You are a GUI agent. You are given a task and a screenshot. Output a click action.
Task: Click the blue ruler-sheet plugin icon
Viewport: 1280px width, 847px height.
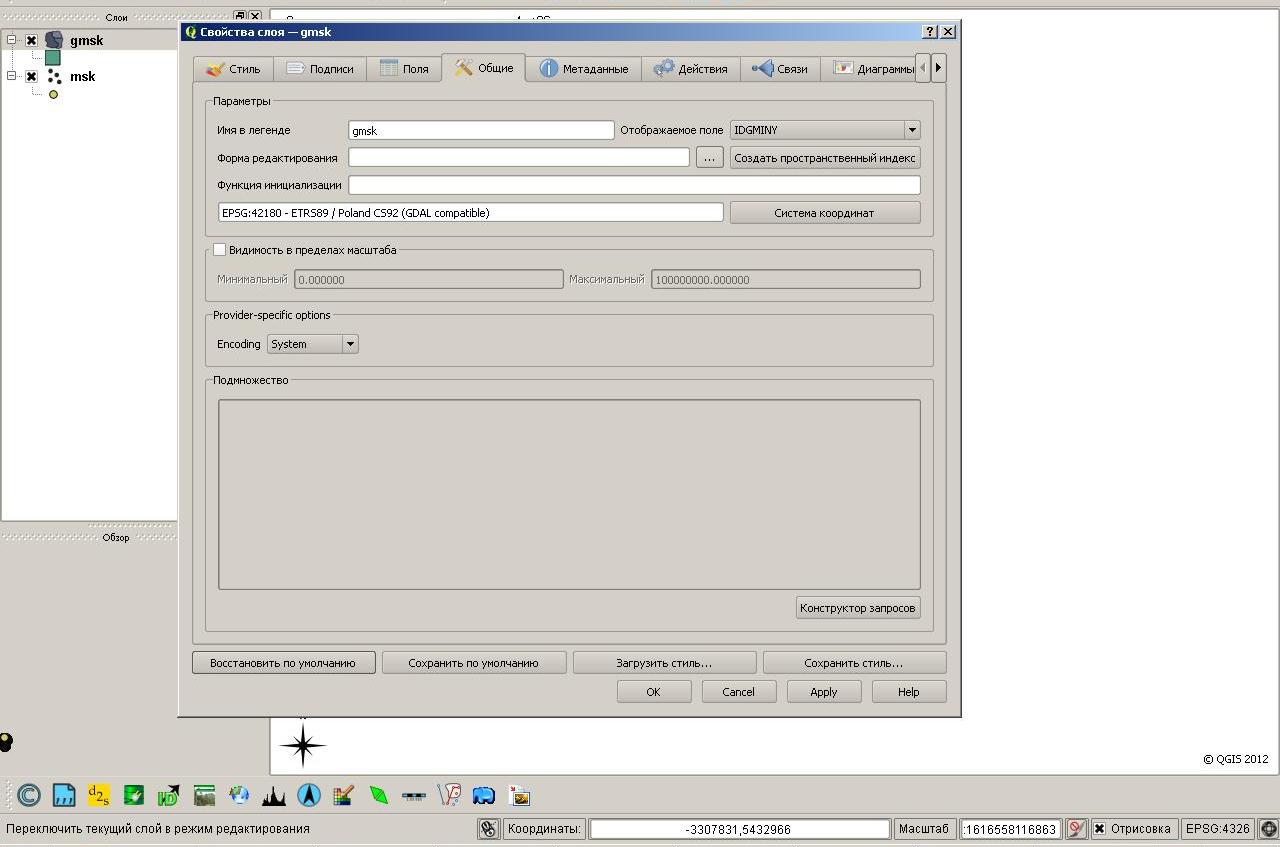pyautogui.click(x=64, y=795)
